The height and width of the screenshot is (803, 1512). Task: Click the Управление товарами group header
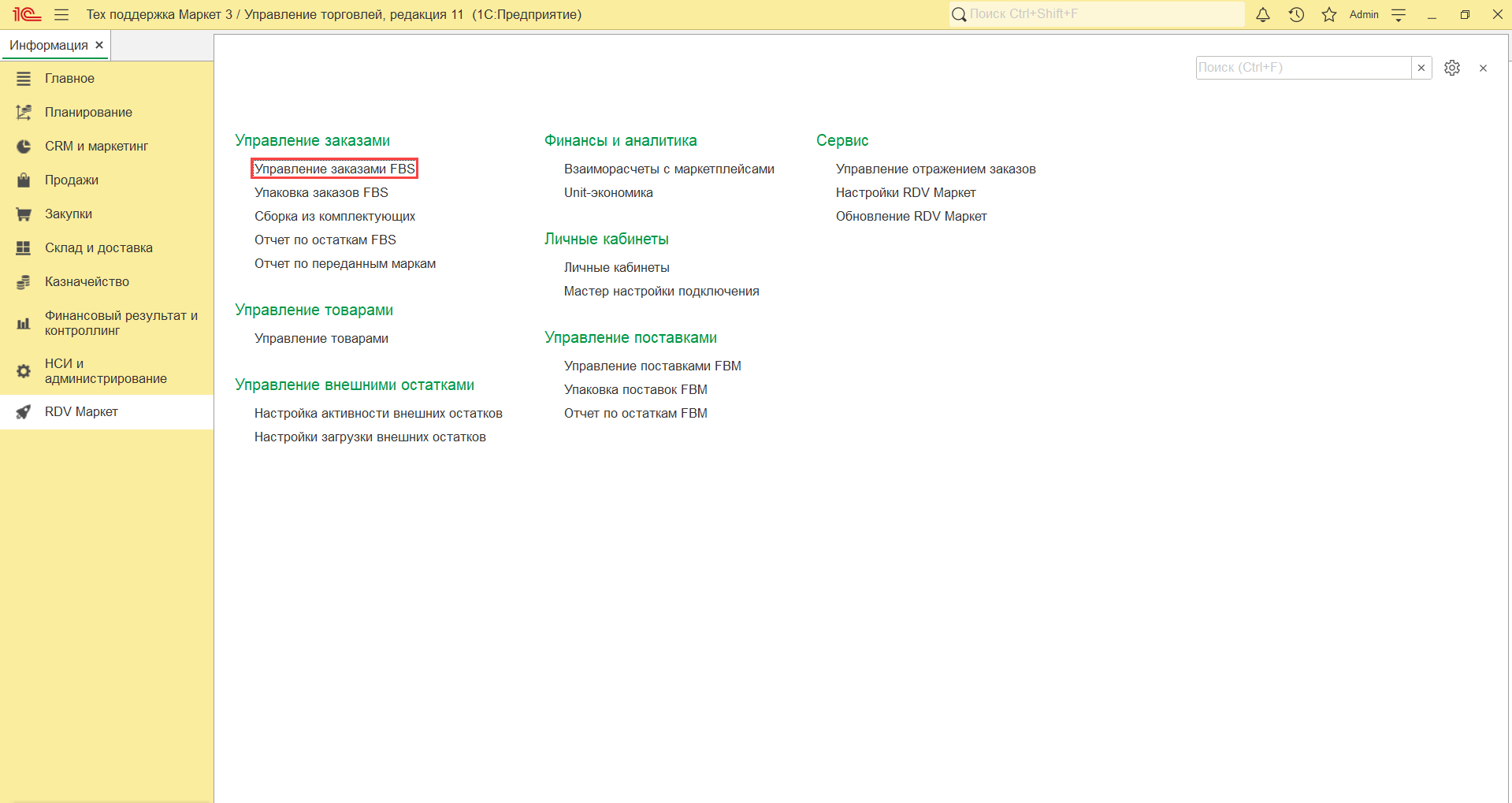tap(314, 310)
